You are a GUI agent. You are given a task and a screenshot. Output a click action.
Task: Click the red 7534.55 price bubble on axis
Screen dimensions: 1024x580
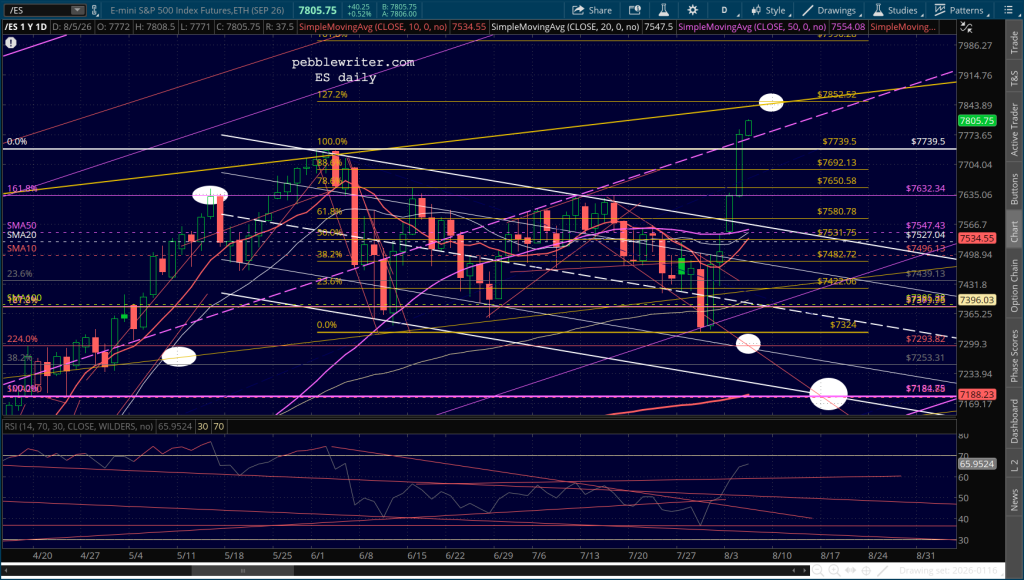coord(977,238)
